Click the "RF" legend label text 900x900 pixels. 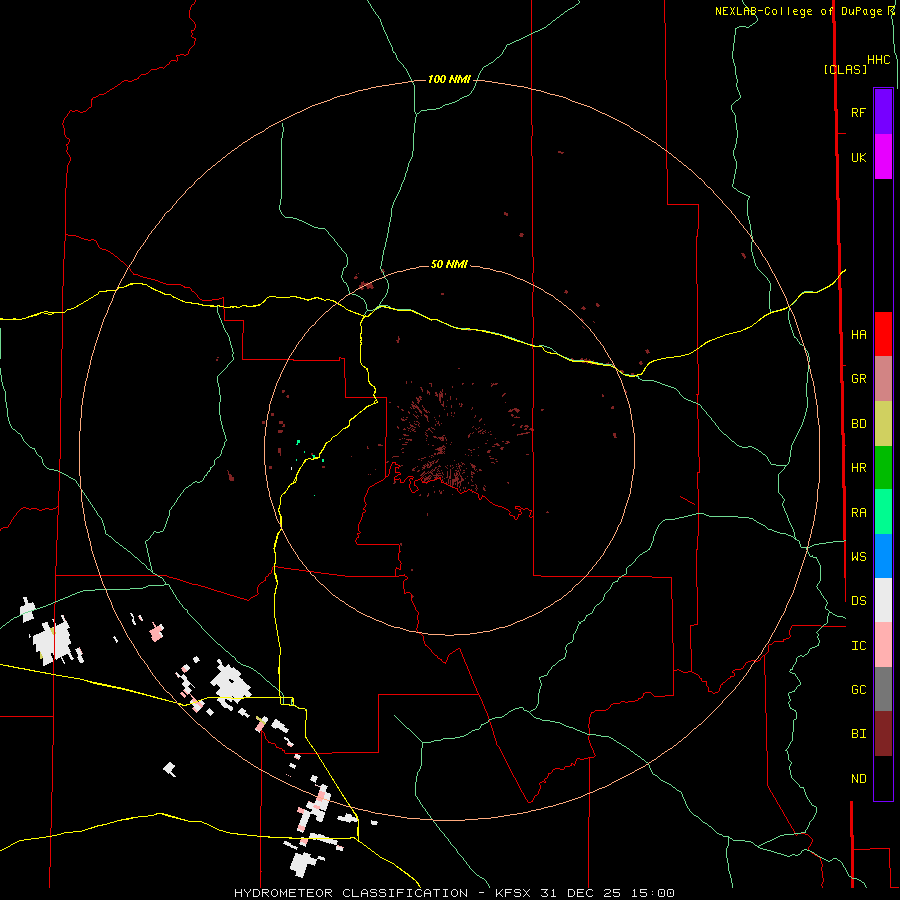pos(858,112)
